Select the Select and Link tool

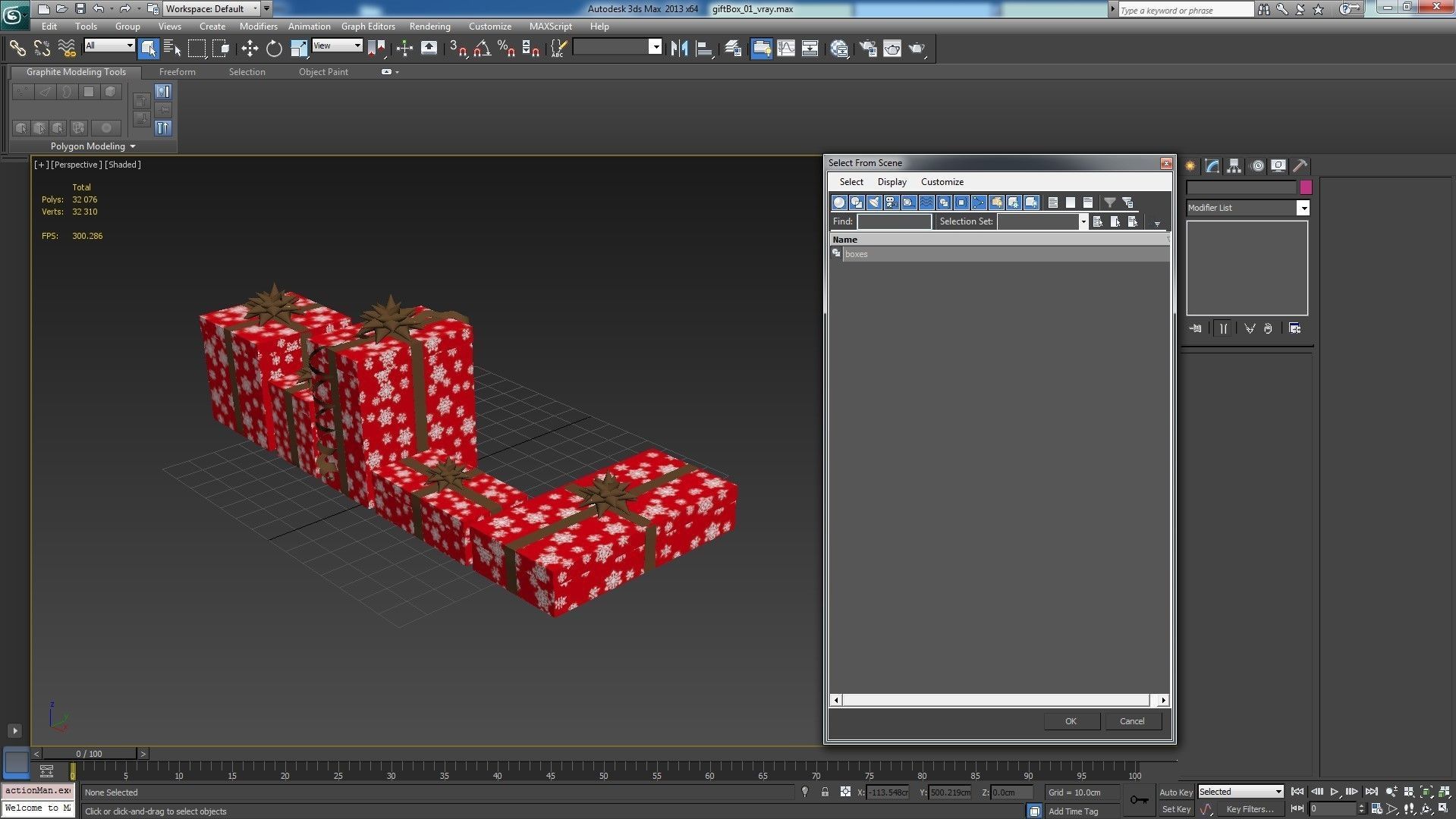(17, 49)
